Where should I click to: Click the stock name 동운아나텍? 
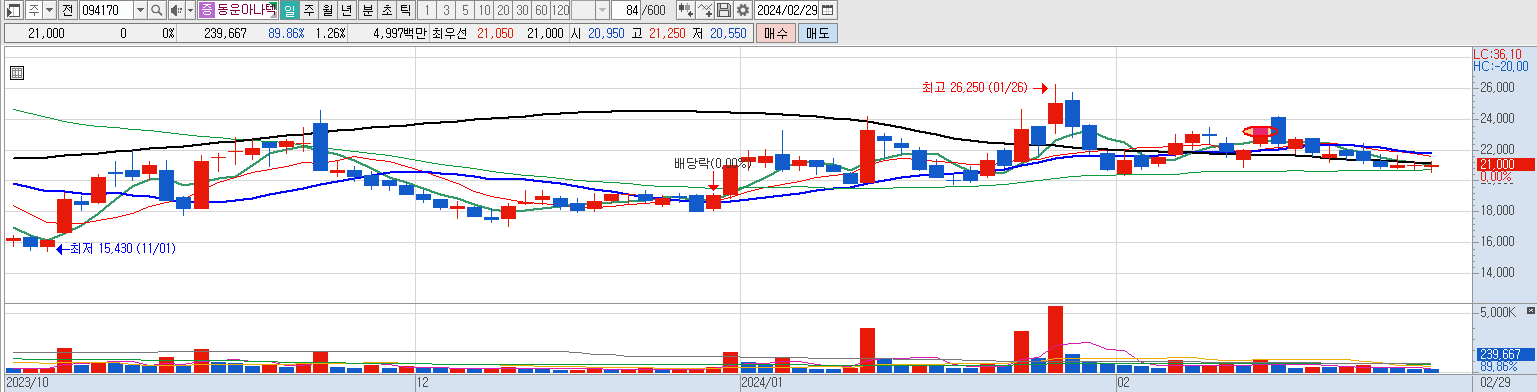(246, 10)
